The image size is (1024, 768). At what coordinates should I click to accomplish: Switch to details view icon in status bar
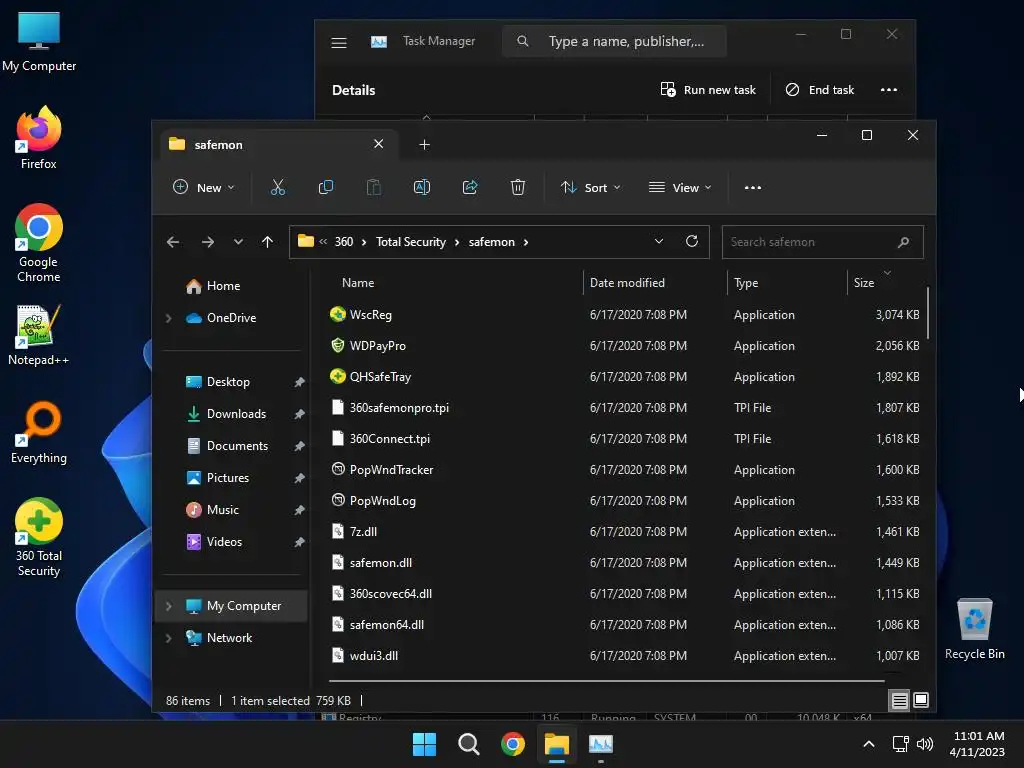(x=899, y=701)
